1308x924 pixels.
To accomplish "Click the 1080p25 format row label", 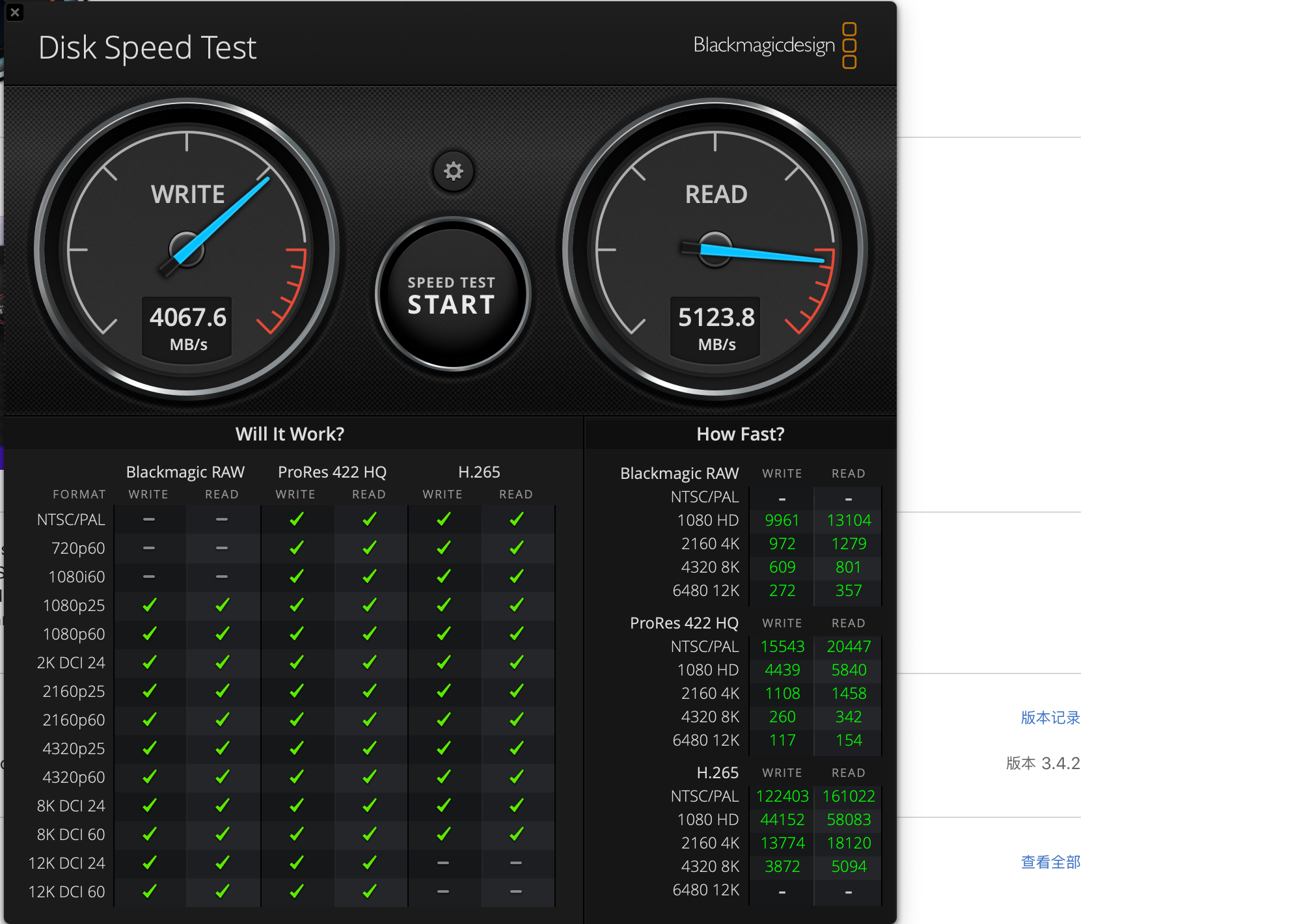I will tap(74, 605).
